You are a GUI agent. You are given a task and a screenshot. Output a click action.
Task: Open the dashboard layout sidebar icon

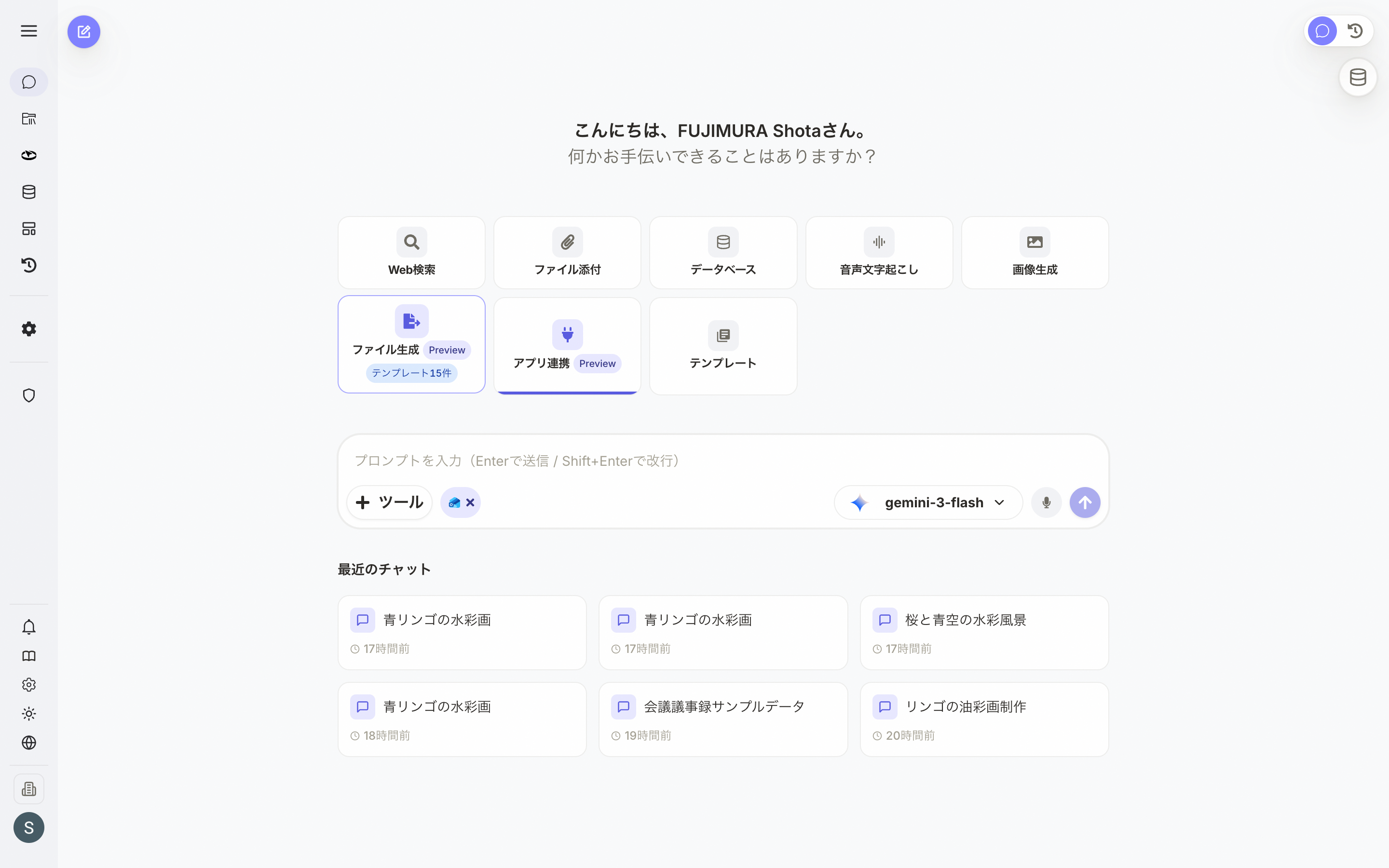[29, 229]
